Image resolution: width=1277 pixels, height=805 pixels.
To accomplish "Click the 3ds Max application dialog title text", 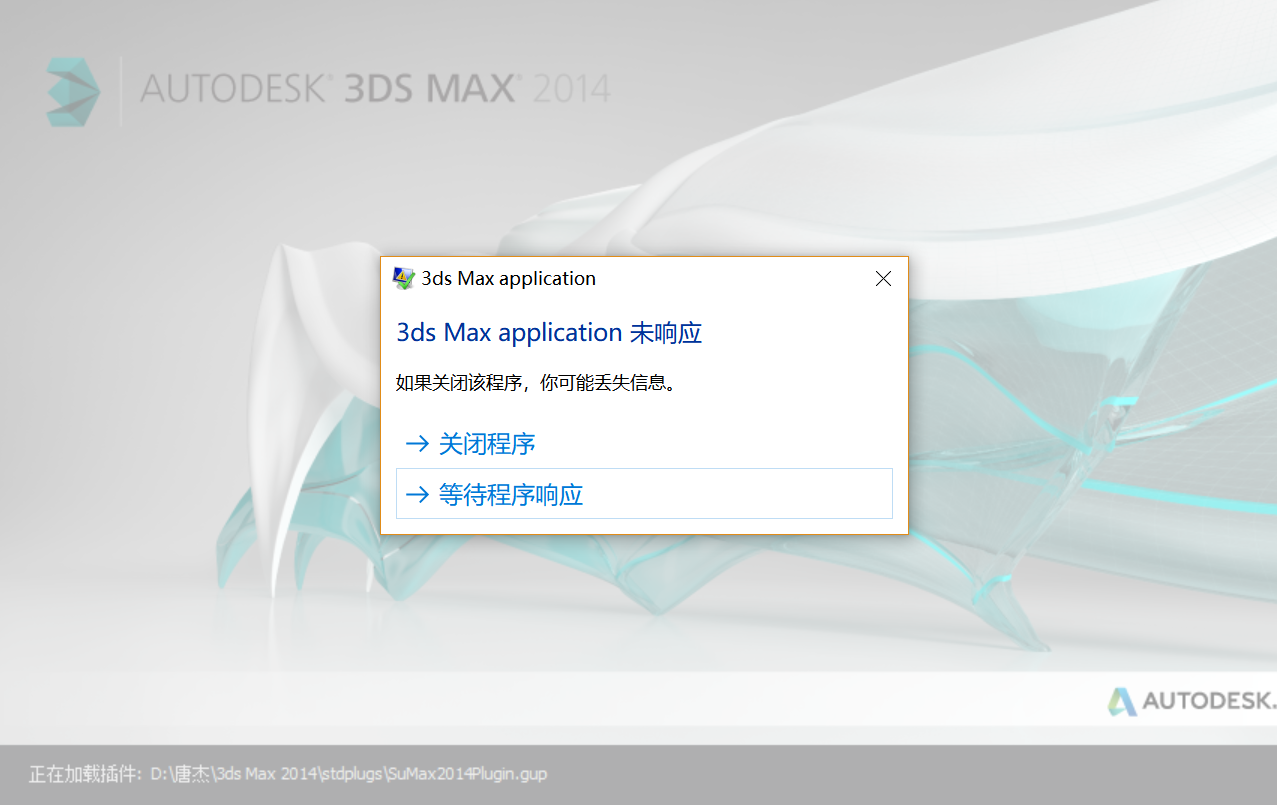I will coord(508,279).
